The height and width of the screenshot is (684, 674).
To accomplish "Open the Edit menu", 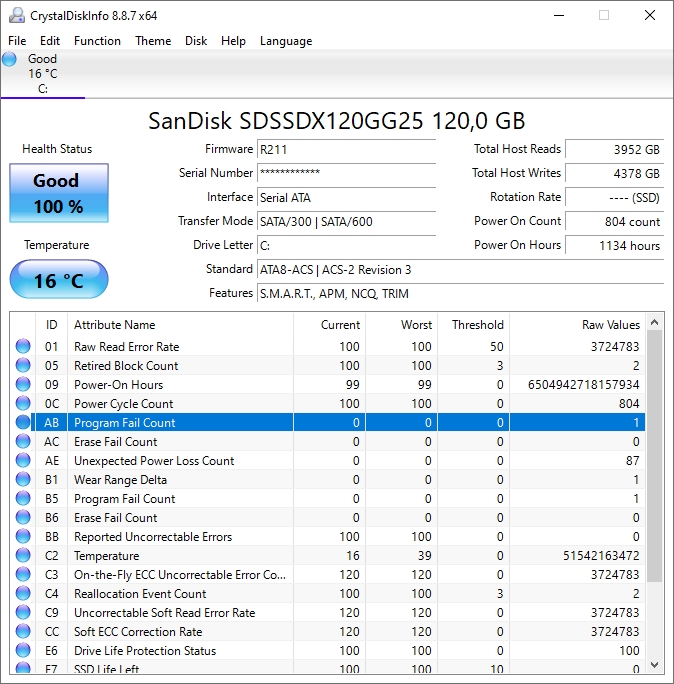I will 50,41.
